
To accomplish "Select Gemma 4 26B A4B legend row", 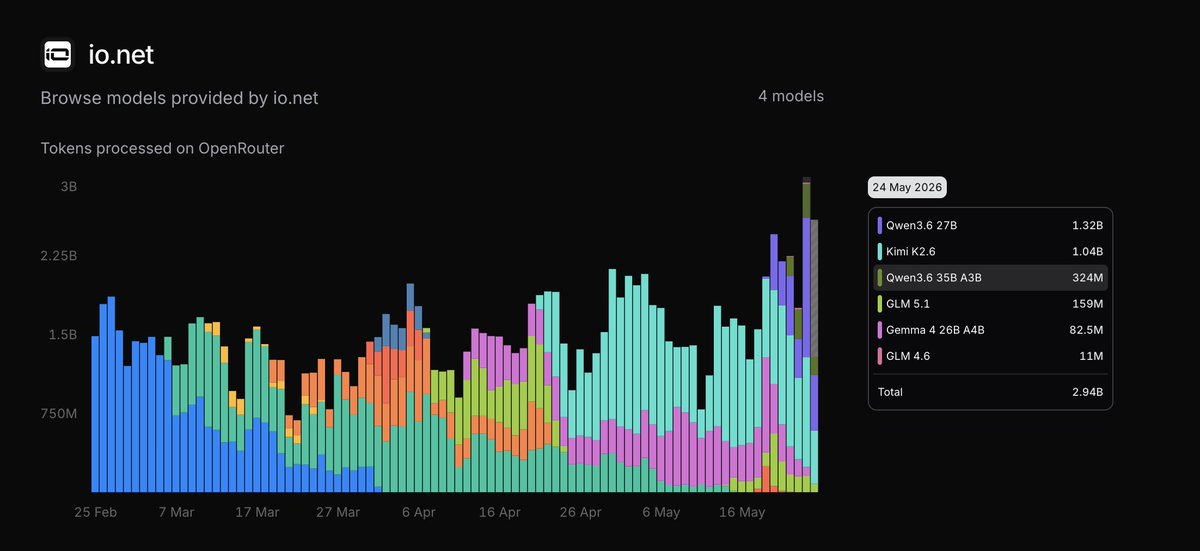I will click(990, 330).
